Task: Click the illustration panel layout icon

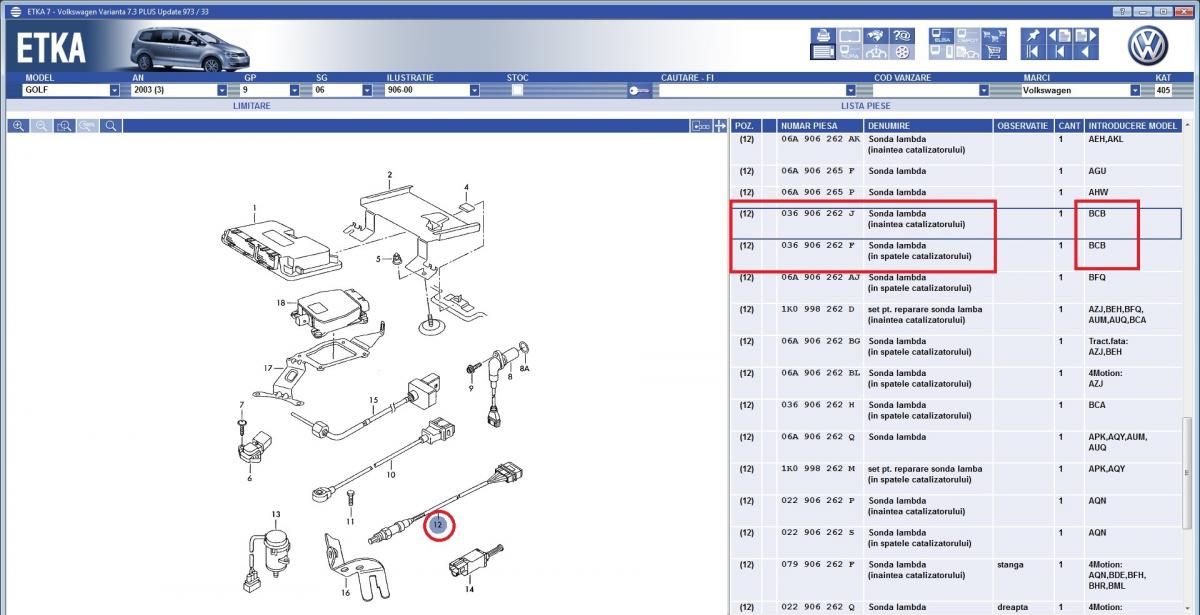Action: coord(701,126)
